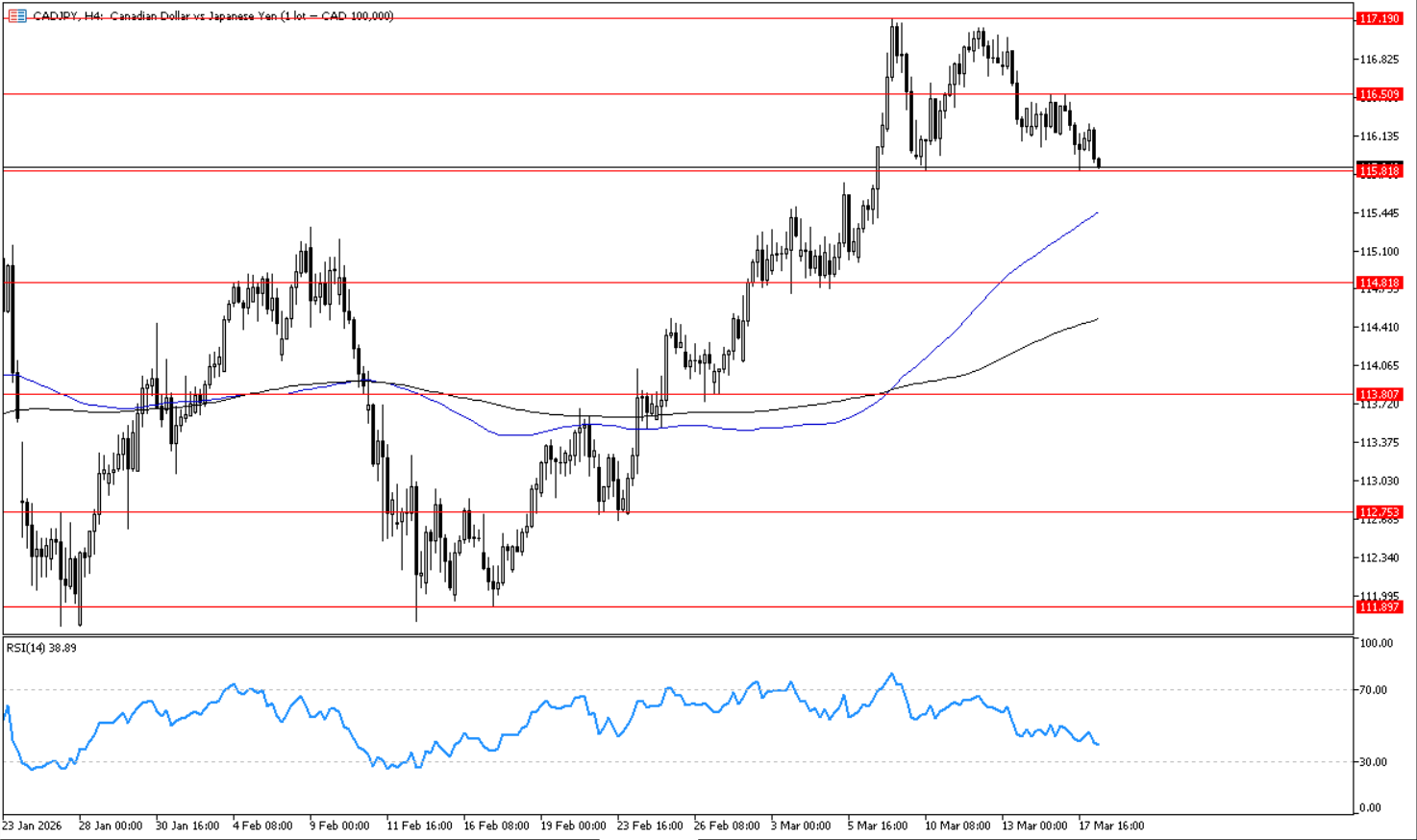Select the right end of black moving average line
This screenshot has width=1417, height=840.
pyautogui.click(x=1097, y=319)
